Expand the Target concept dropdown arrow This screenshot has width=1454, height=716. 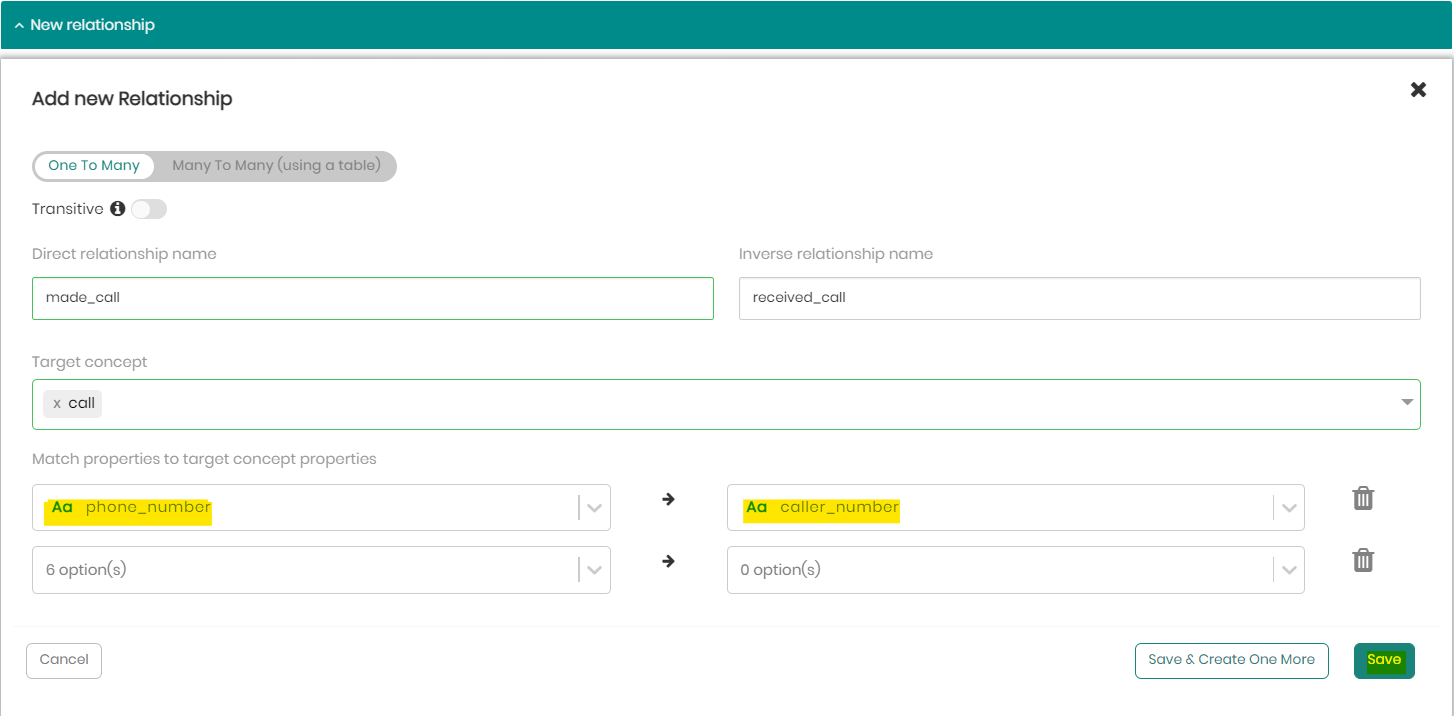coord(1407,402)
